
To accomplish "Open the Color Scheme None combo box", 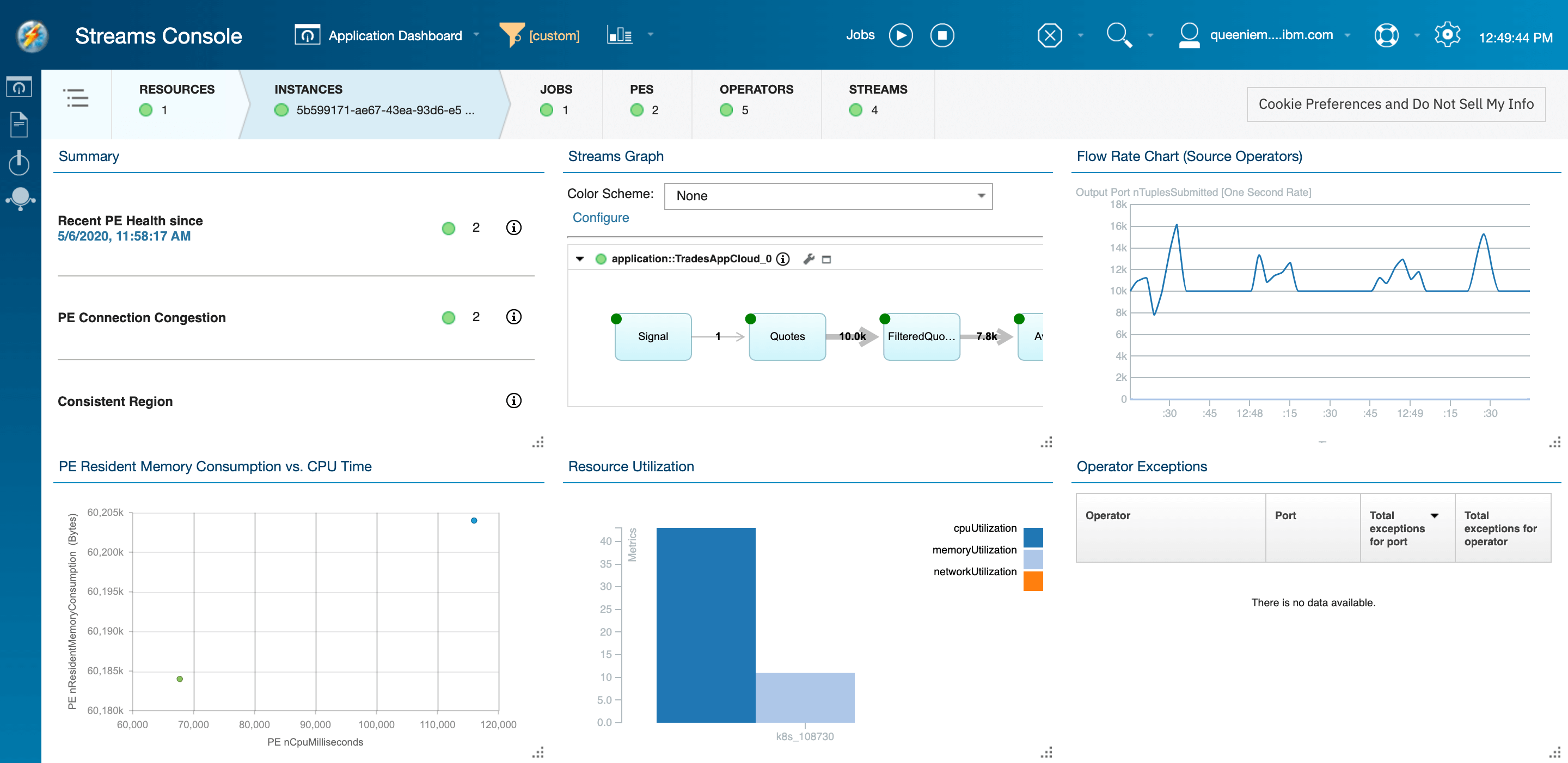I will pos(828,196).
